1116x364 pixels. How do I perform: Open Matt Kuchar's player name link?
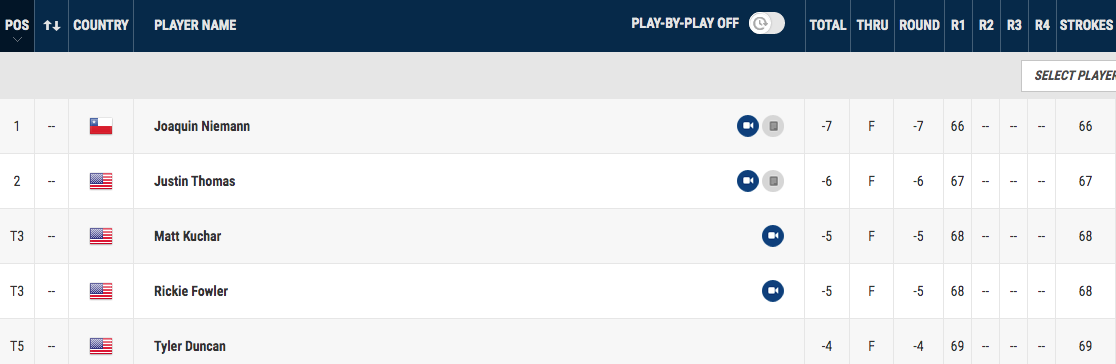pyautogui.click(x=188, y=236)
